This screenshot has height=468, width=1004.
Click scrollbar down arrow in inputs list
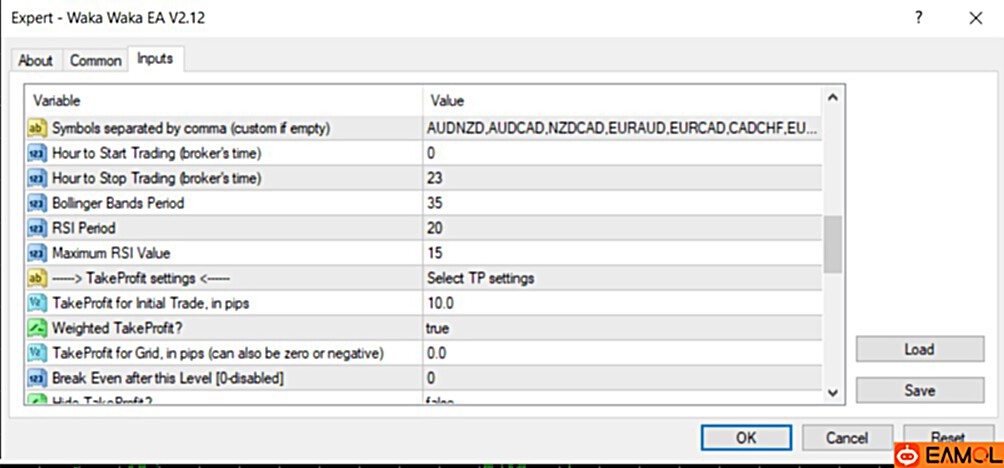(x=832, y=392)
